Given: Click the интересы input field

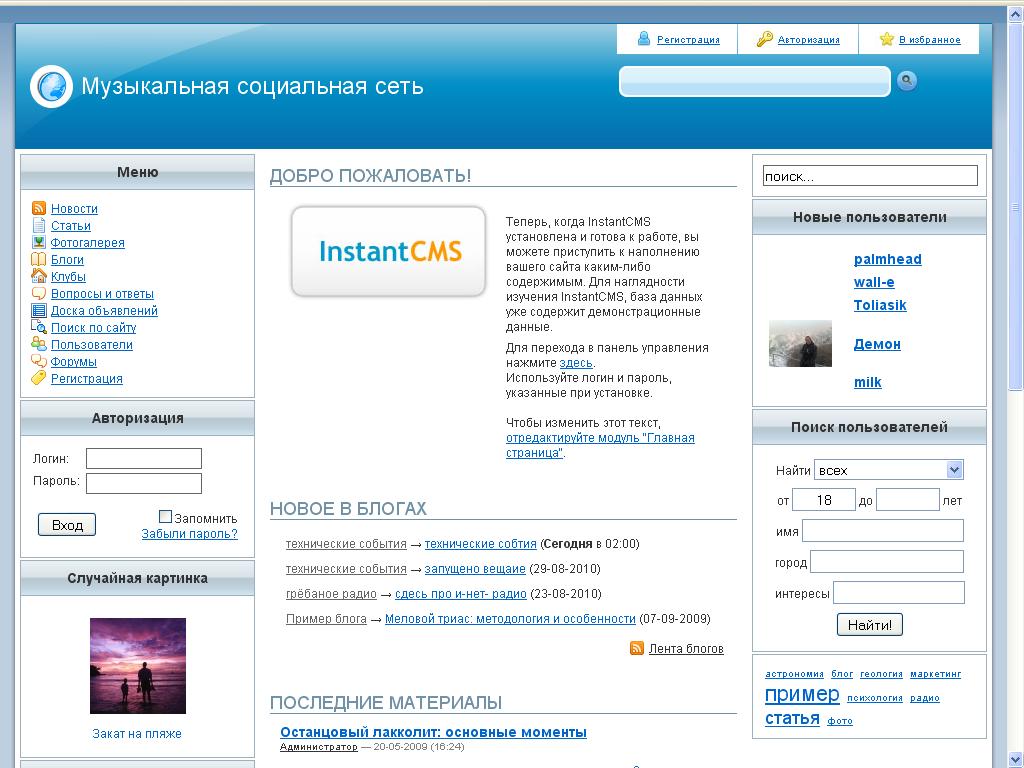Looking at the screenshot, I should tap(899, 592).
